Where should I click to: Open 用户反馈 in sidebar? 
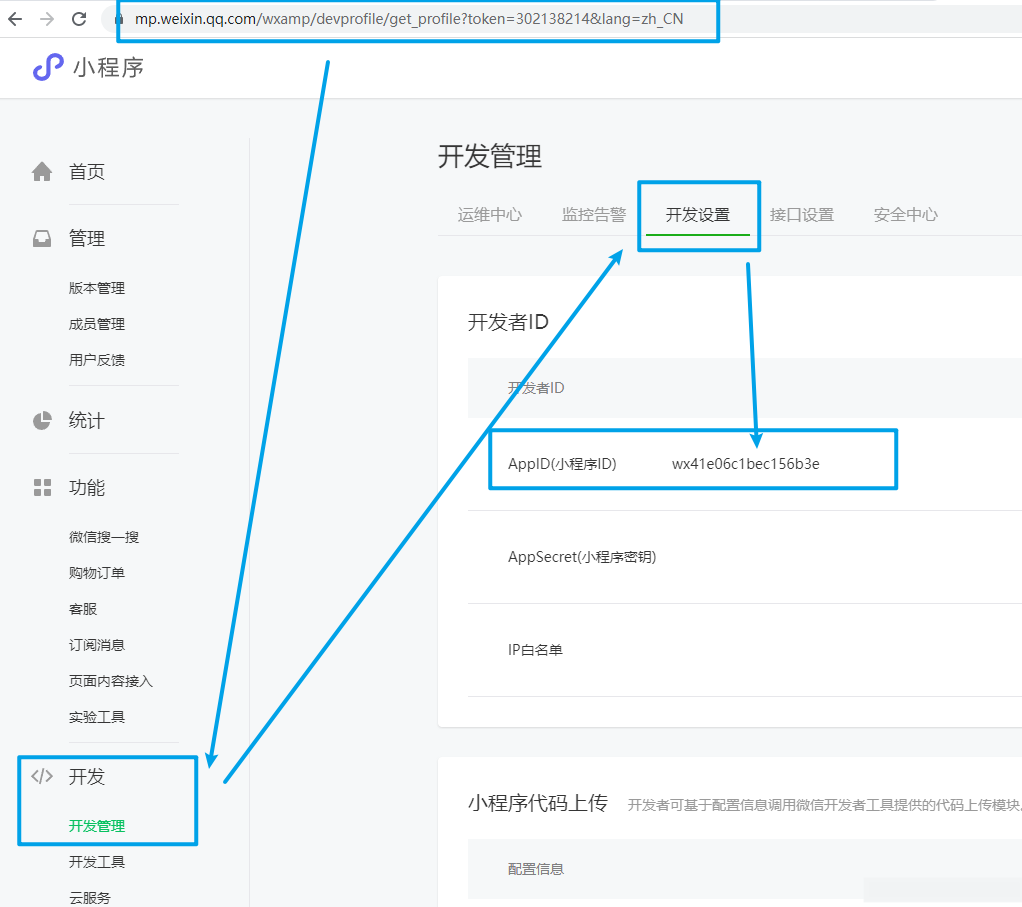[96, 360]
